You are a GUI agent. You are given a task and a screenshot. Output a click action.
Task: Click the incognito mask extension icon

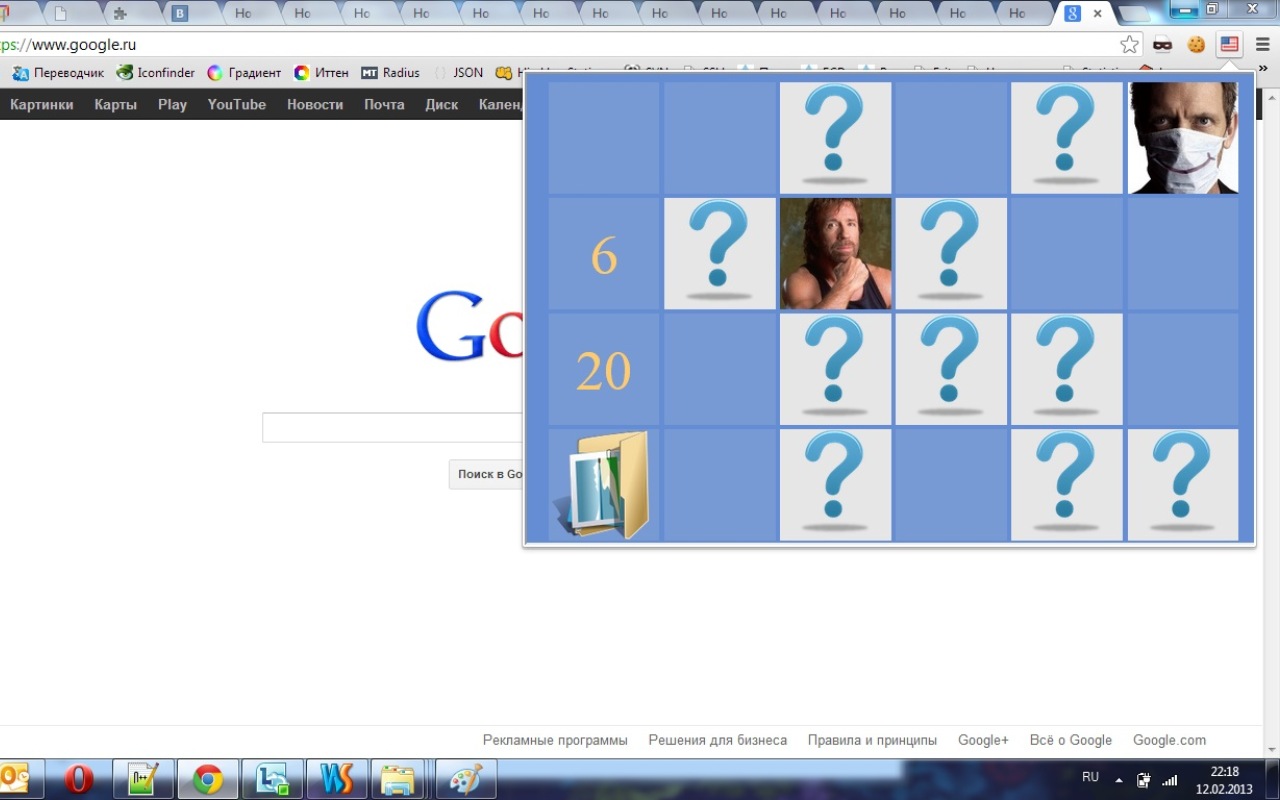[1165, 44]
